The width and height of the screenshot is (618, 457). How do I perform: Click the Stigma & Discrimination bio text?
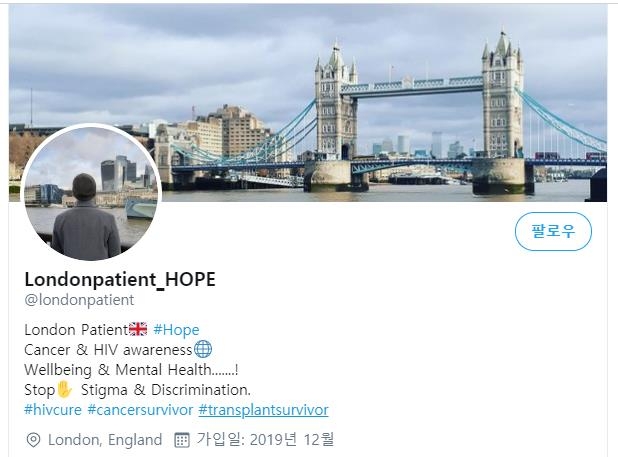pyautogui.click(x=166, y=390)
